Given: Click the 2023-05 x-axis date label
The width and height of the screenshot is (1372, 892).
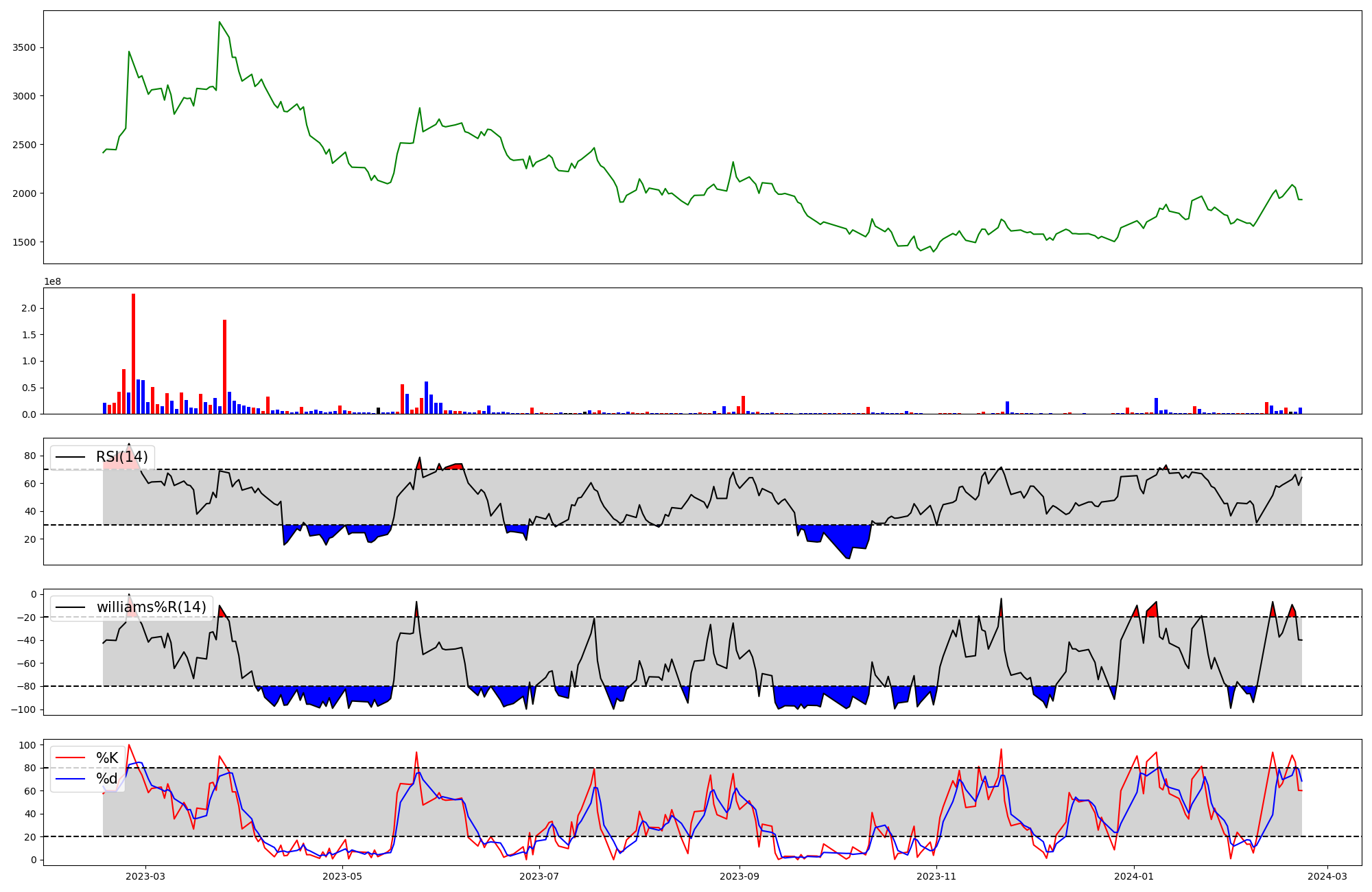Looking at the screenshot, I should (x=342, y=876).
